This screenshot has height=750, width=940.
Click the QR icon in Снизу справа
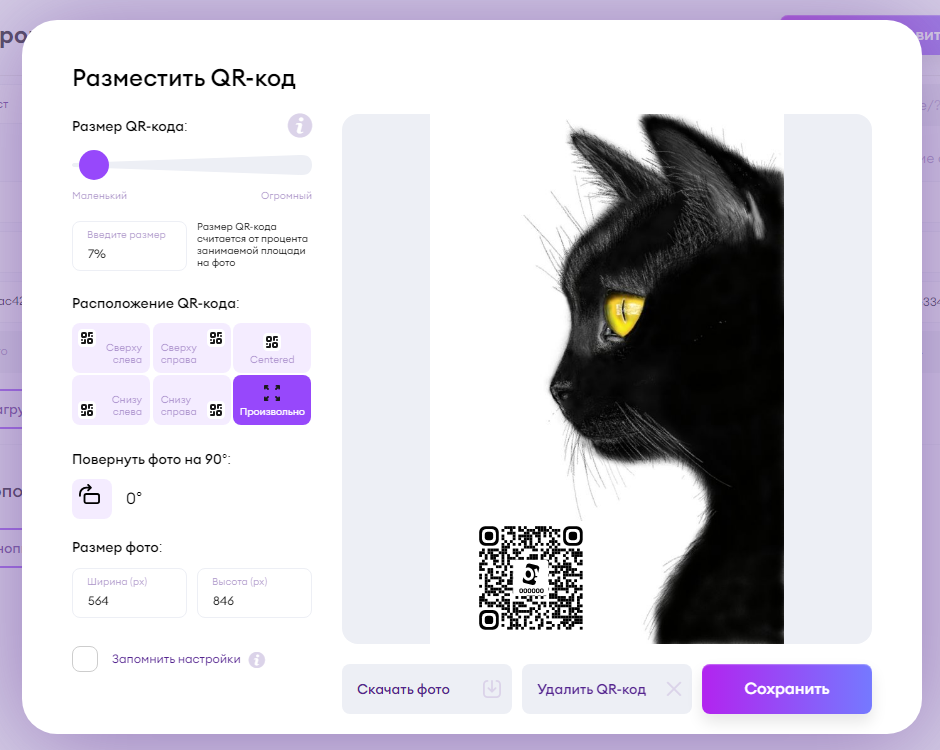(216, 410)
